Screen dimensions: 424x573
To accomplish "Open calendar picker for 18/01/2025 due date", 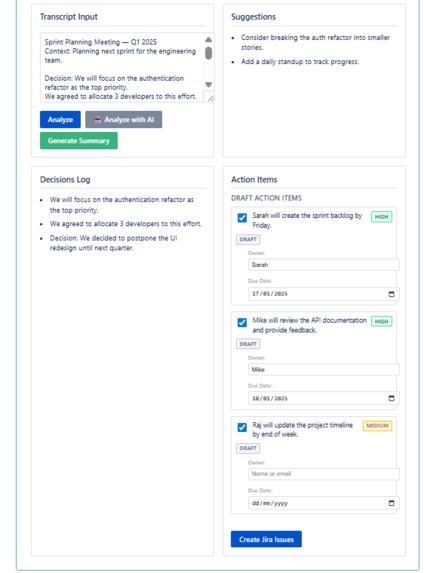I will coord(391,398).
